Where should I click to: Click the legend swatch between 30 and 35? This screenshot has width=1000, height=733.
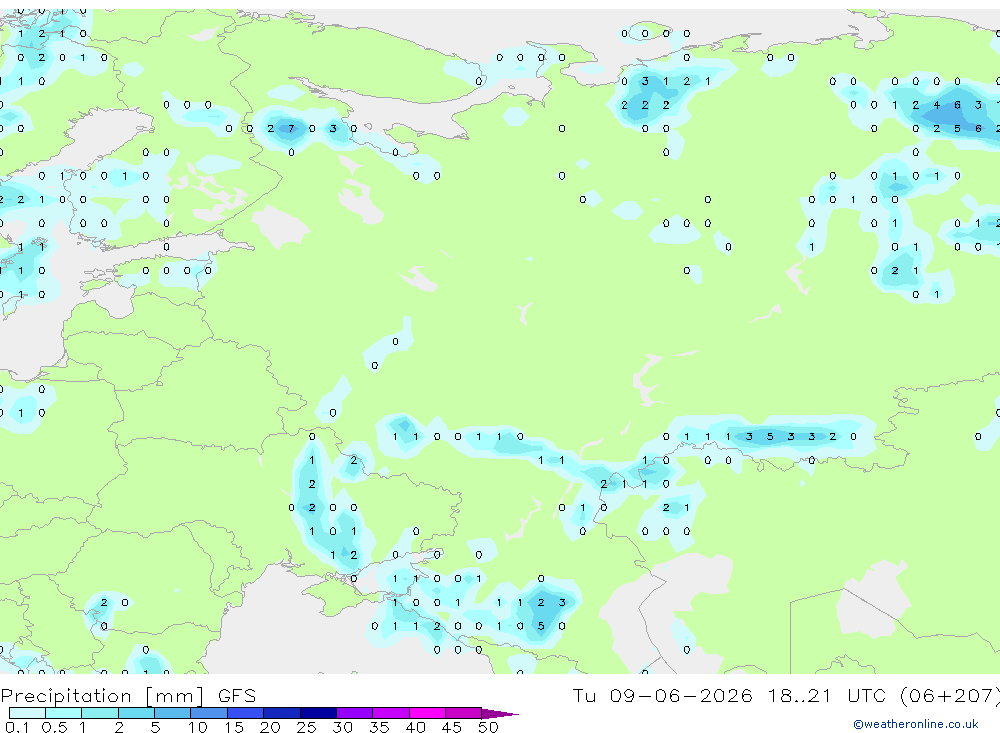point(355,713)
